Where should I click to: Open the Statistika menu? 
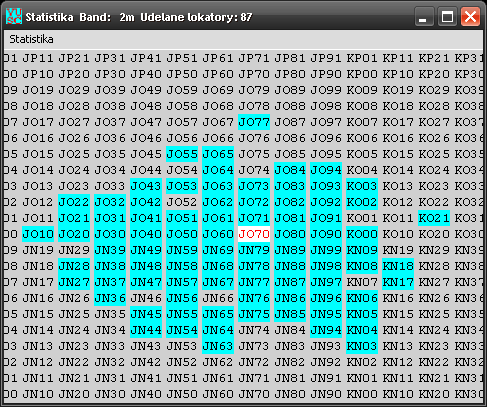(31, 39)
